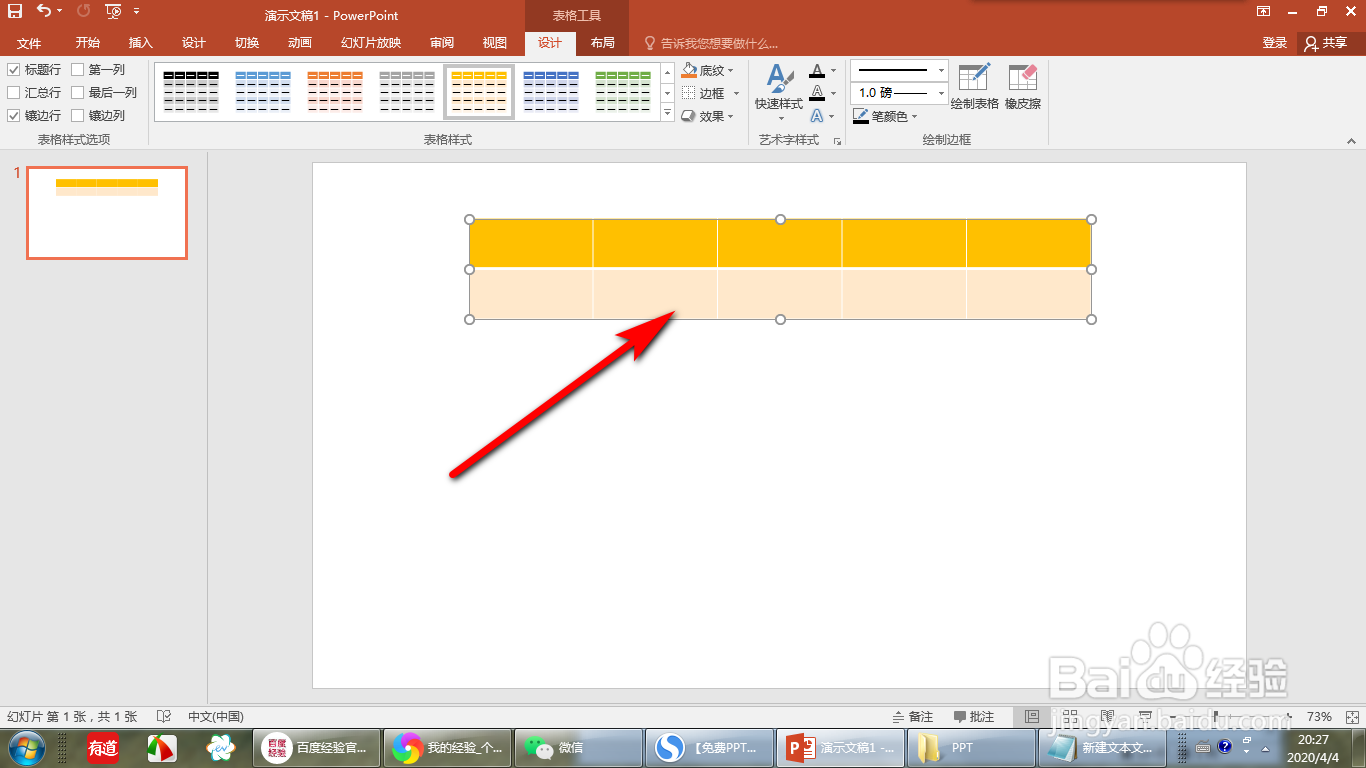This screenshot has width=1366, height=768.
Task: Fit slide to window icon
Action: click(1352, 717)
